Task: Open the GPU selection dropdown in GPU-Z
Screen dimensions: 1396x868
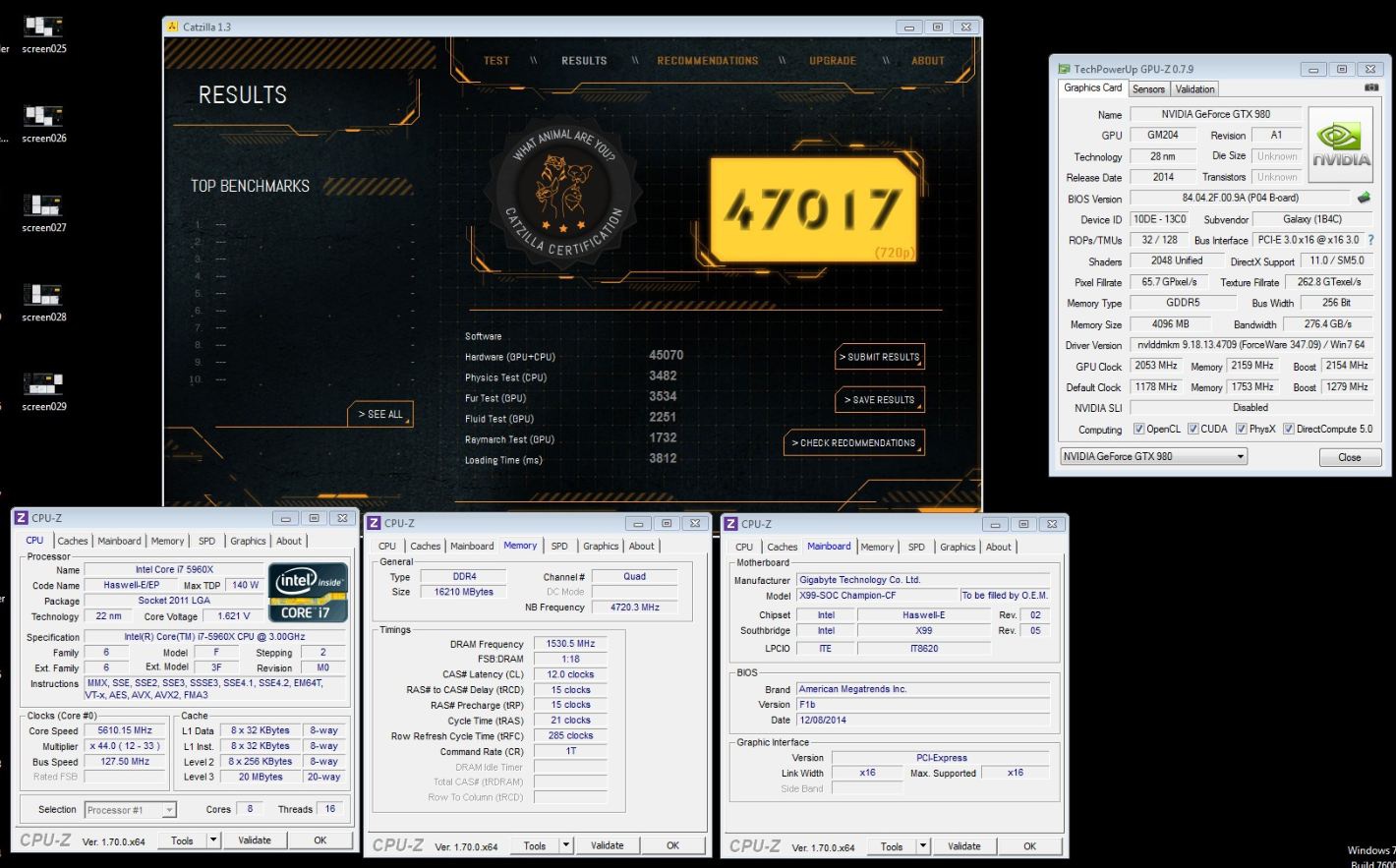Action: (x=1153, y=456)
